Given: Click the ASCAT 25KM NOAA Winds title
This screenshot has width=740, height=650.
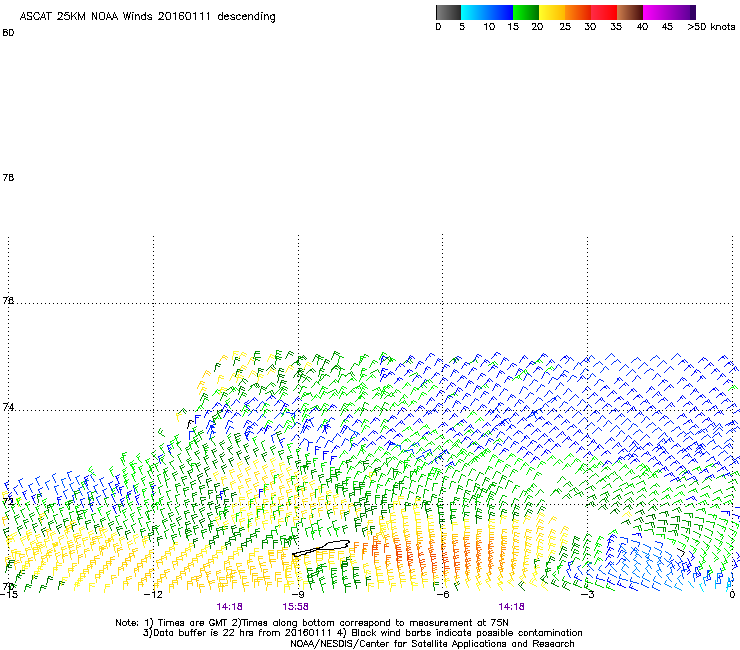Looking at the screenshot, I should point(147,17).
